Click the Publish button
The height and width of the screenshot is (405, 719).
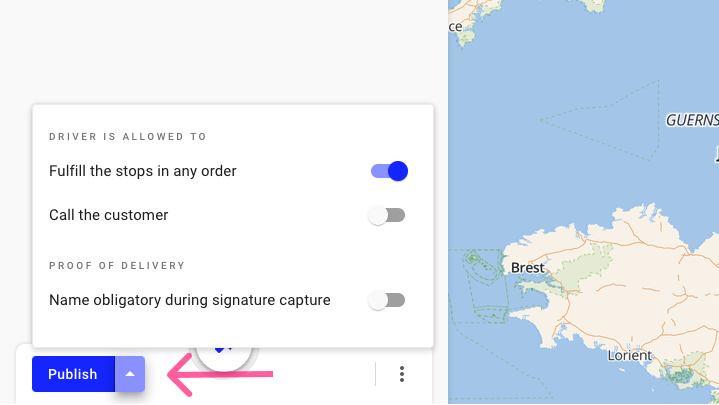[73, 374]
